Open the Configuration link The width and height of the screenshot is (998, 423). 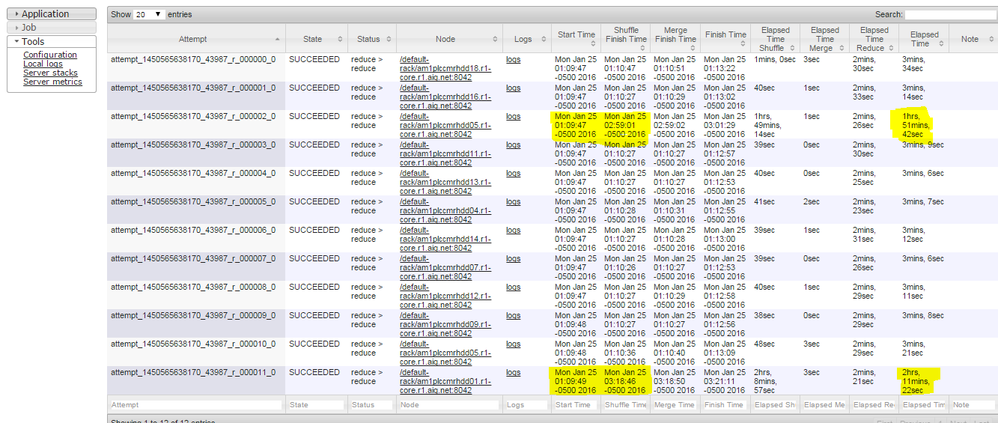tap(50, 55)
